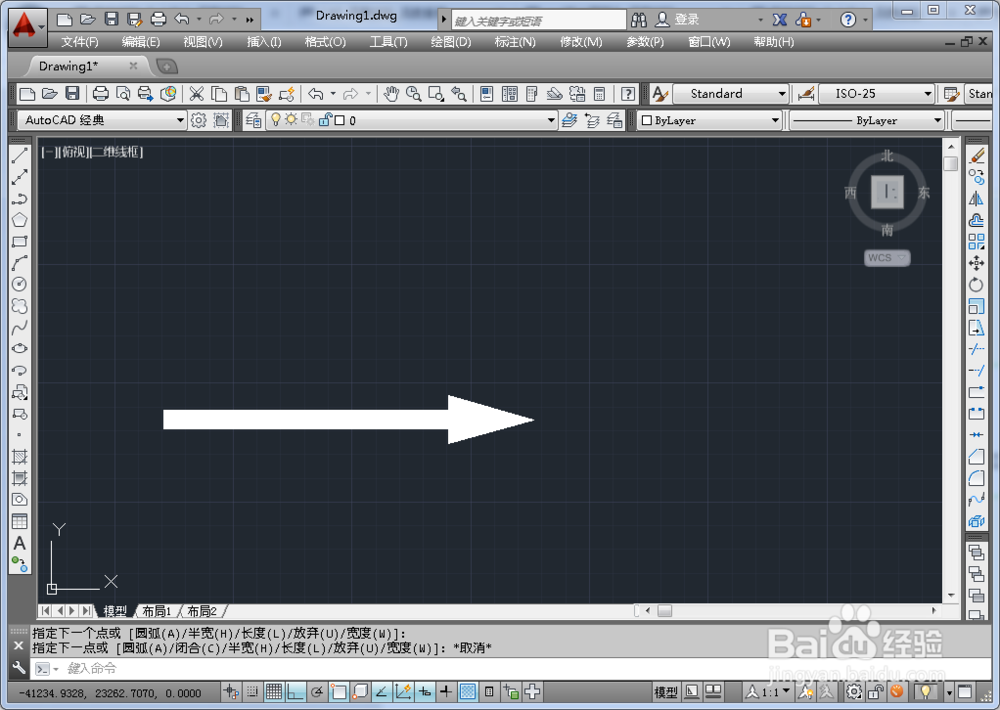Open a new drawing tab button
Viewport: 1000px width, 710px height.
166,66
